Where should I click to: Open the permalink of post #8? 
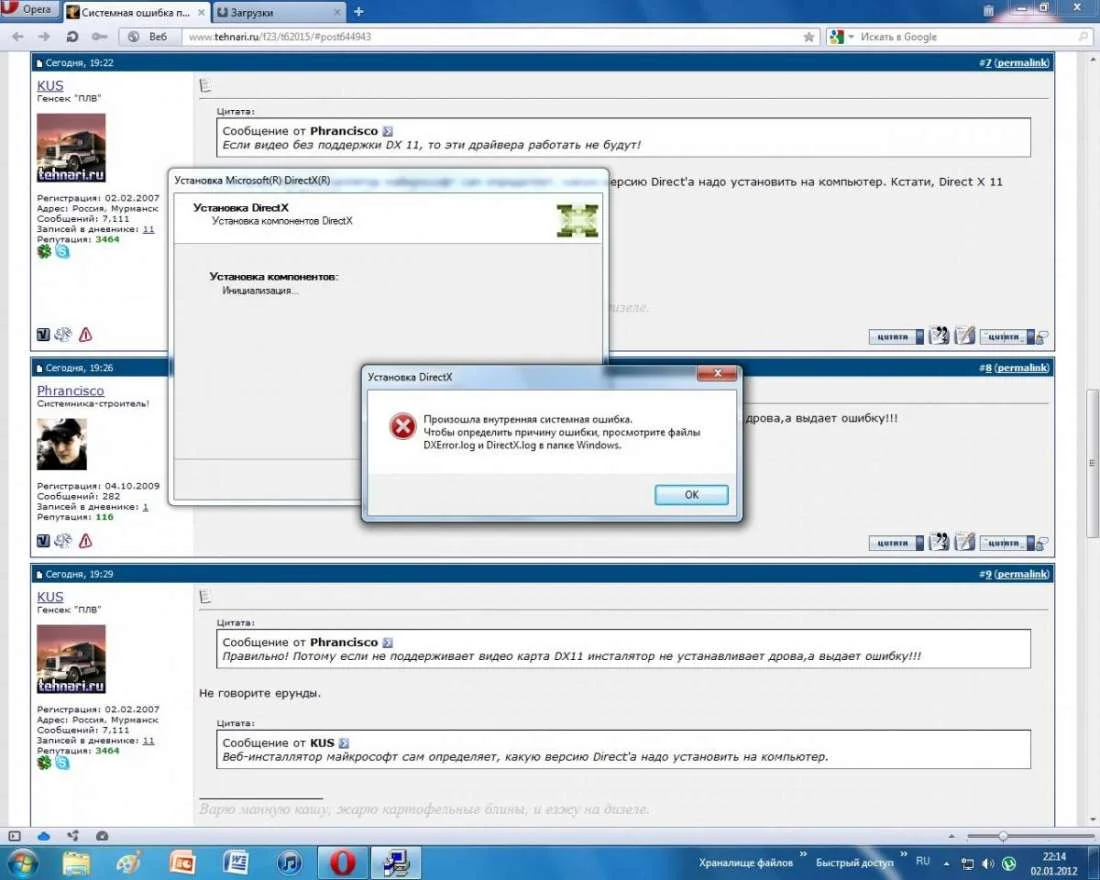tap(1021, 368)
